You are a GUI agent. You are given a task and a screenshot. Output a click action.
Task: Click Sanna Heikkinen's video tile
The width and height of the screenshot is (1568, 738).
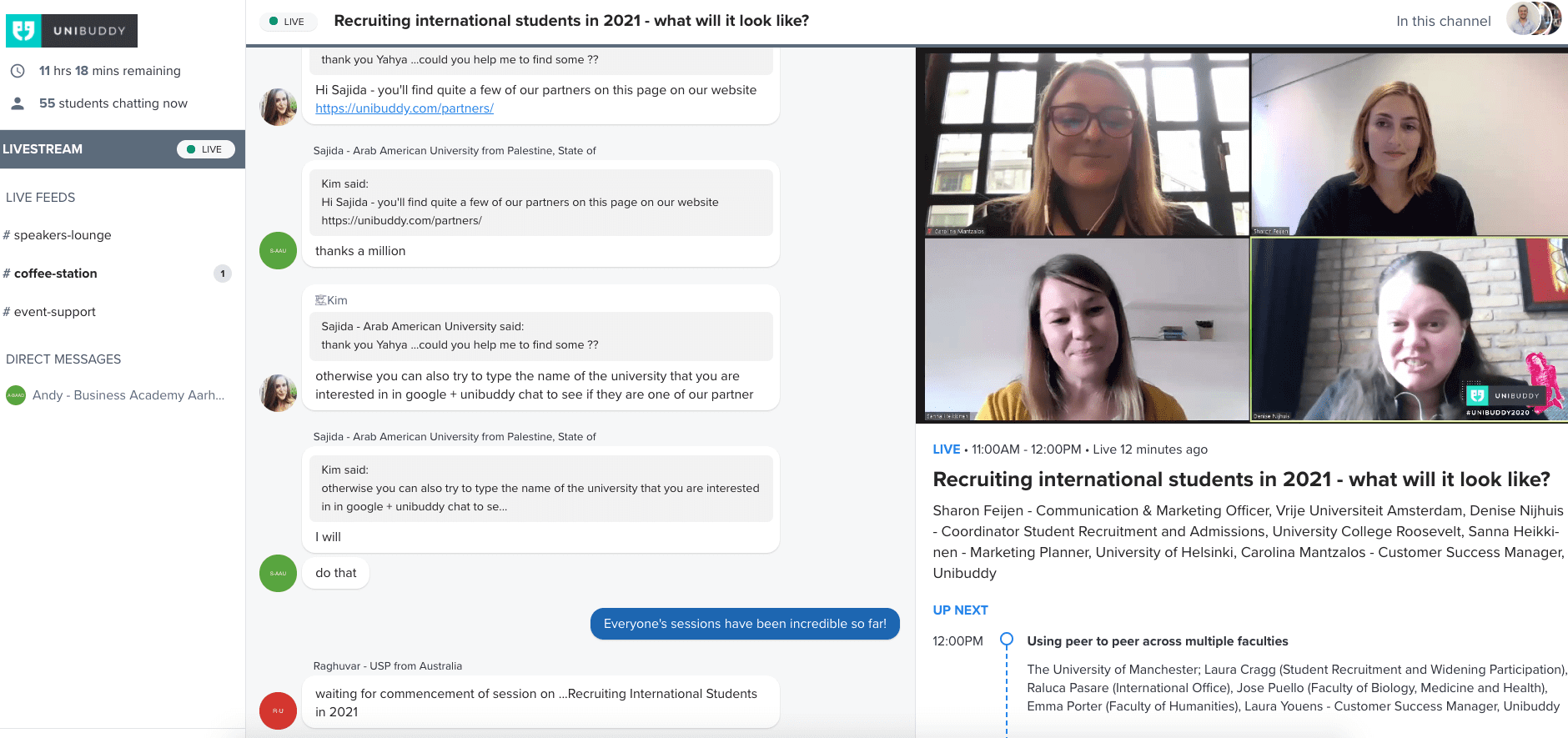[1087, 329]
